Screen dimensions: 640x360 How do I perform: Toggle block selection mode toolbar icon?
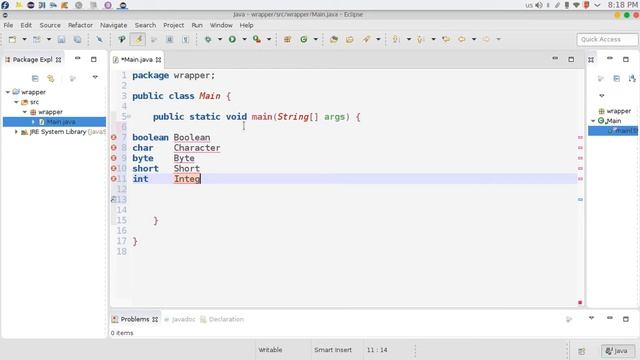[x=170, y=40]
